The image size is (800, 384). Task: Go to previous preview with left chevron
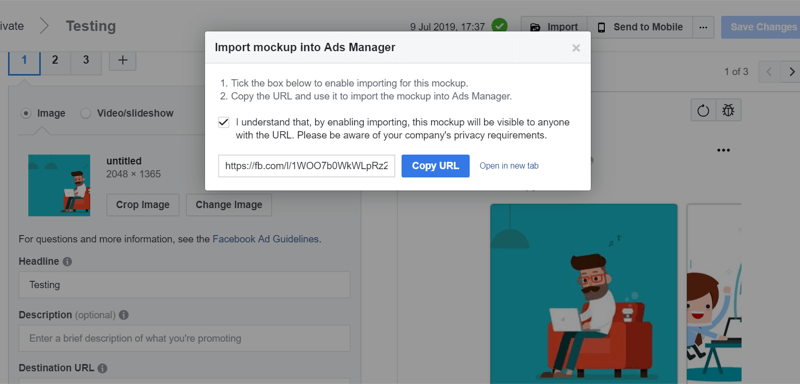coord(770,72)
